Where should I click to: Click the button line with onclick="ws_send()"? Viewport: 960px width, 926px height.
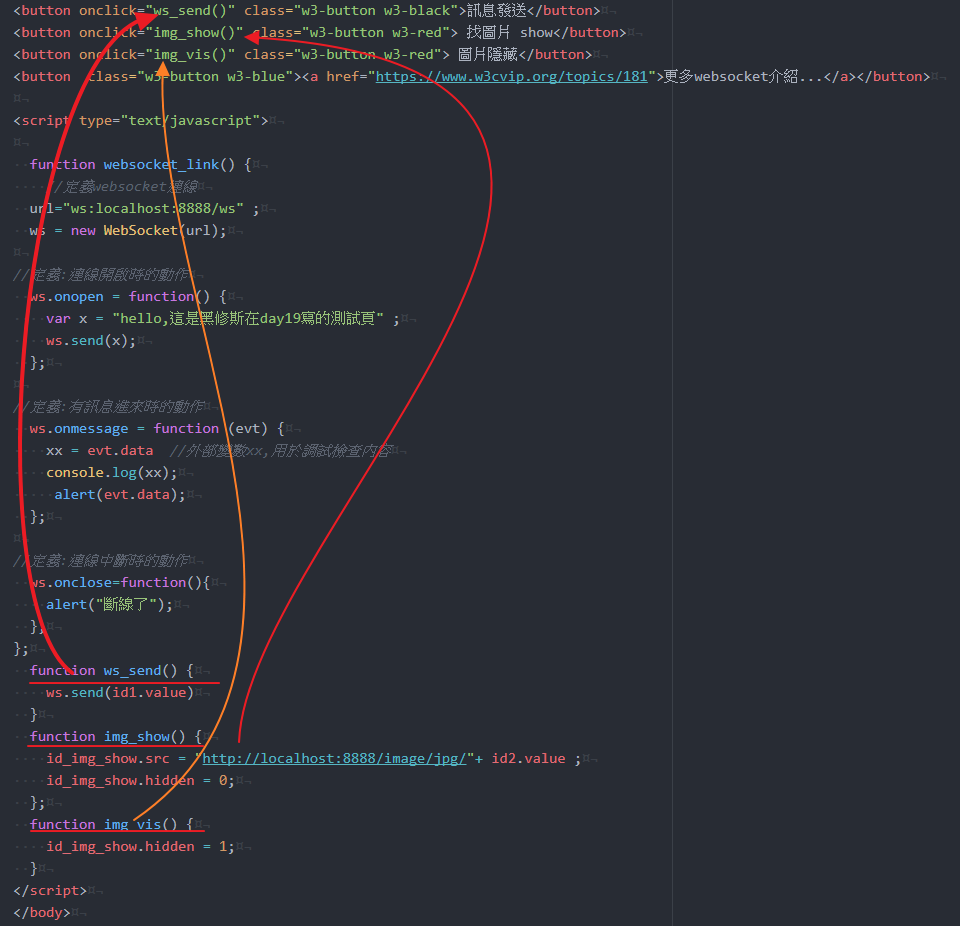tap(307, 11)
